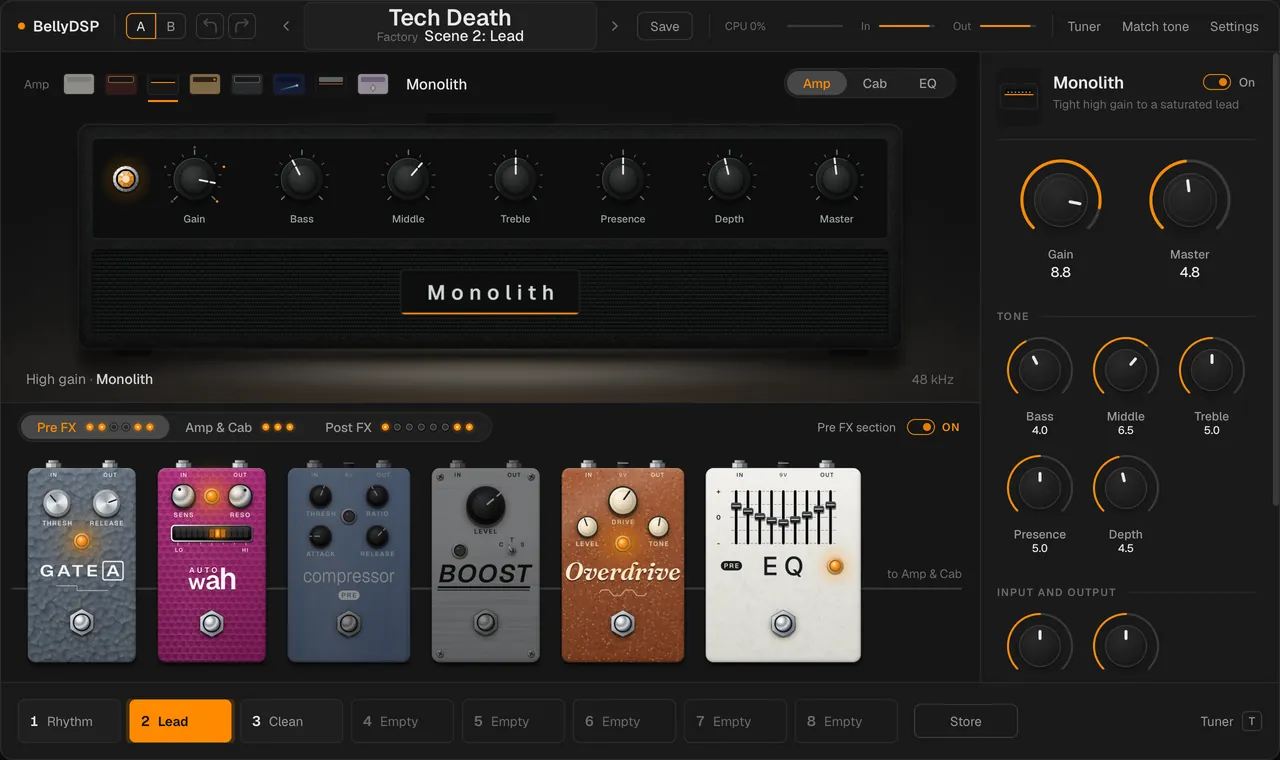1280x760 pixels.
Task: Open the Tuner from the top bar
Action: click(x=1084, y=26)
